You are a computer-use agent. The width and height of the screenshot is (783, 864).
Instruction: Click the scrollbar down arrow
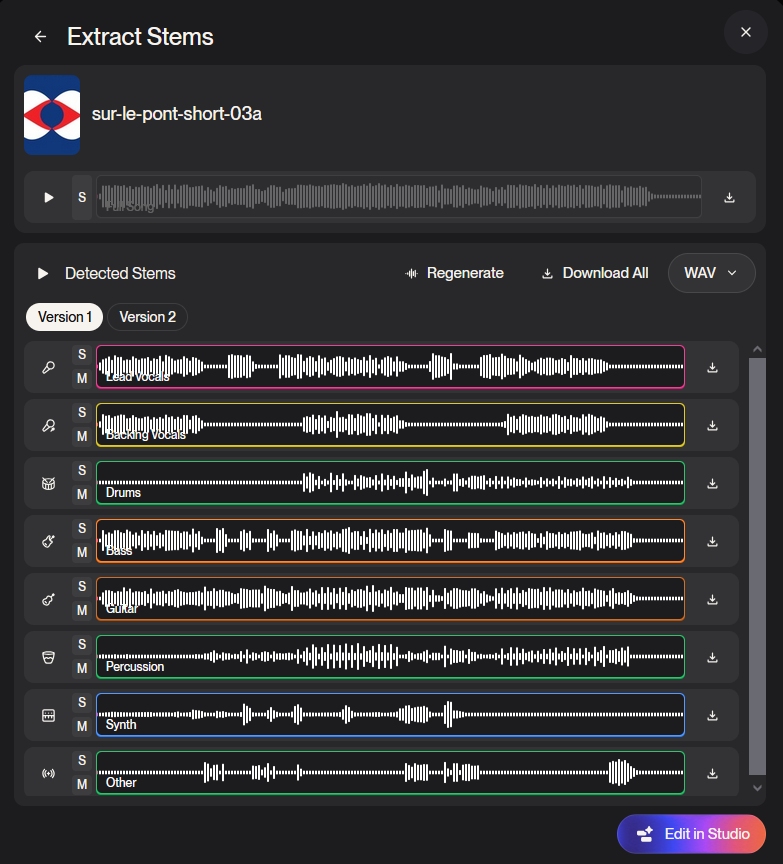tap(757, 788)
